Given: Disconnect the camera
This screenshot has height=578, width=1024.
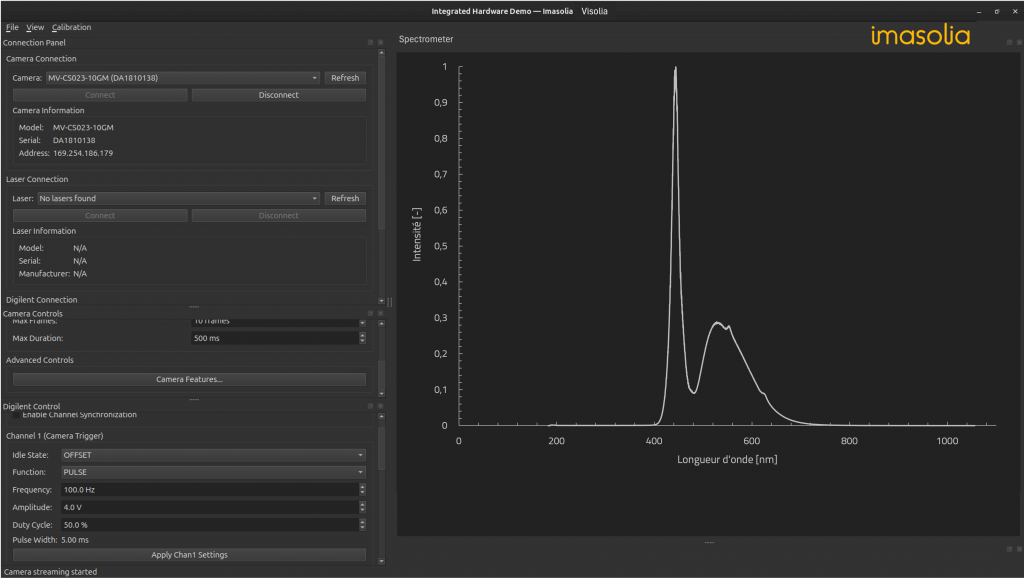Looking at the screenshot, I should [279, 95].
